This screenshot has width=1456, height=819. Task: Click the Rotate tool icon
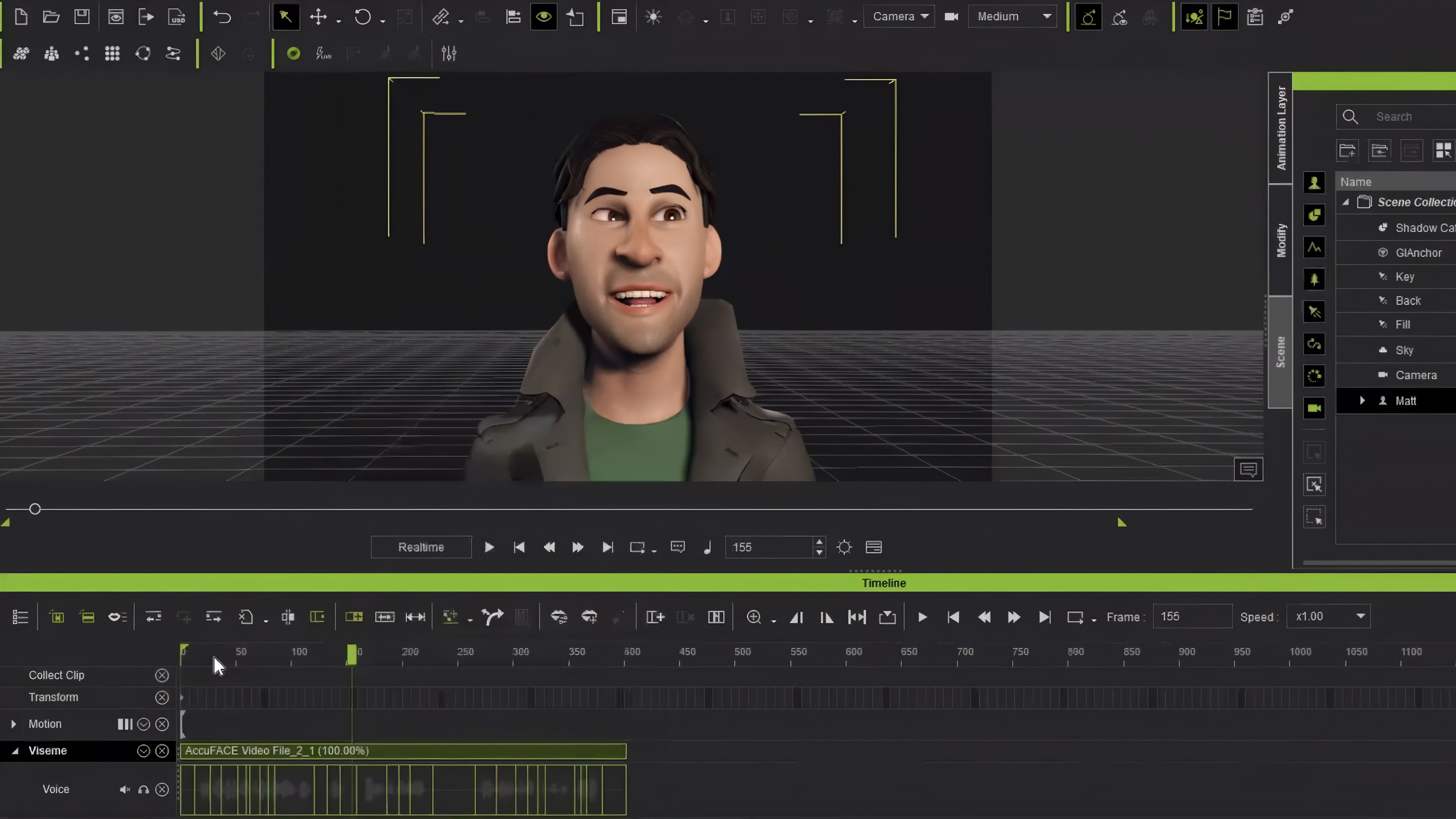point(362,17)
